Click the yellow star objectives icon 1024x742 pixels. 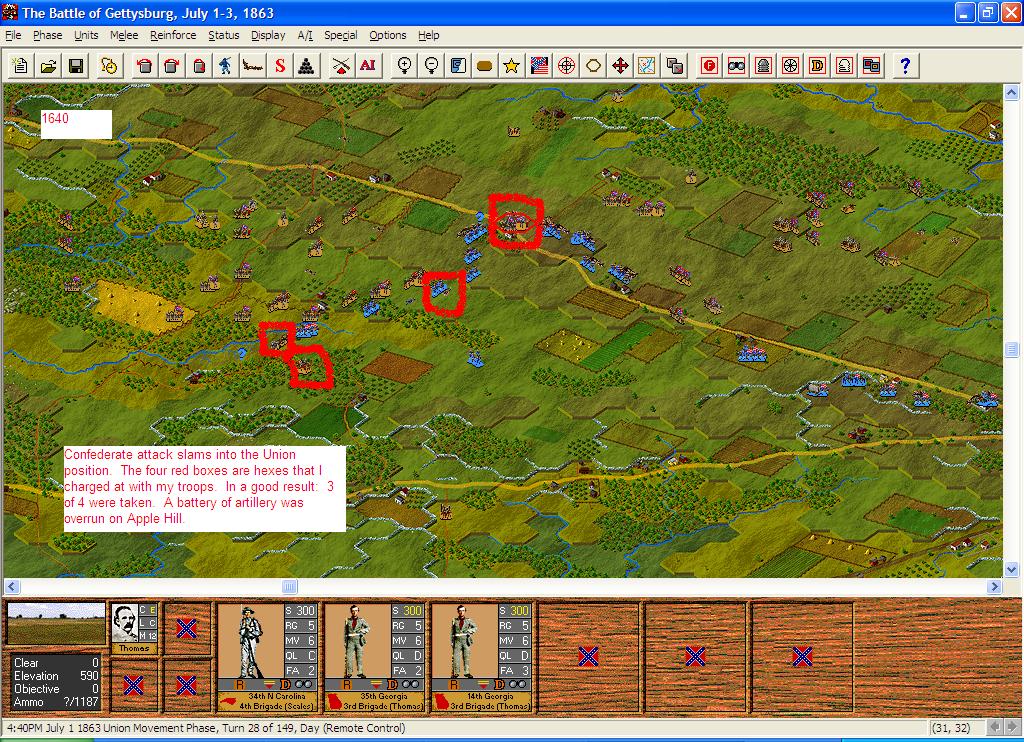tap(511, 65)
